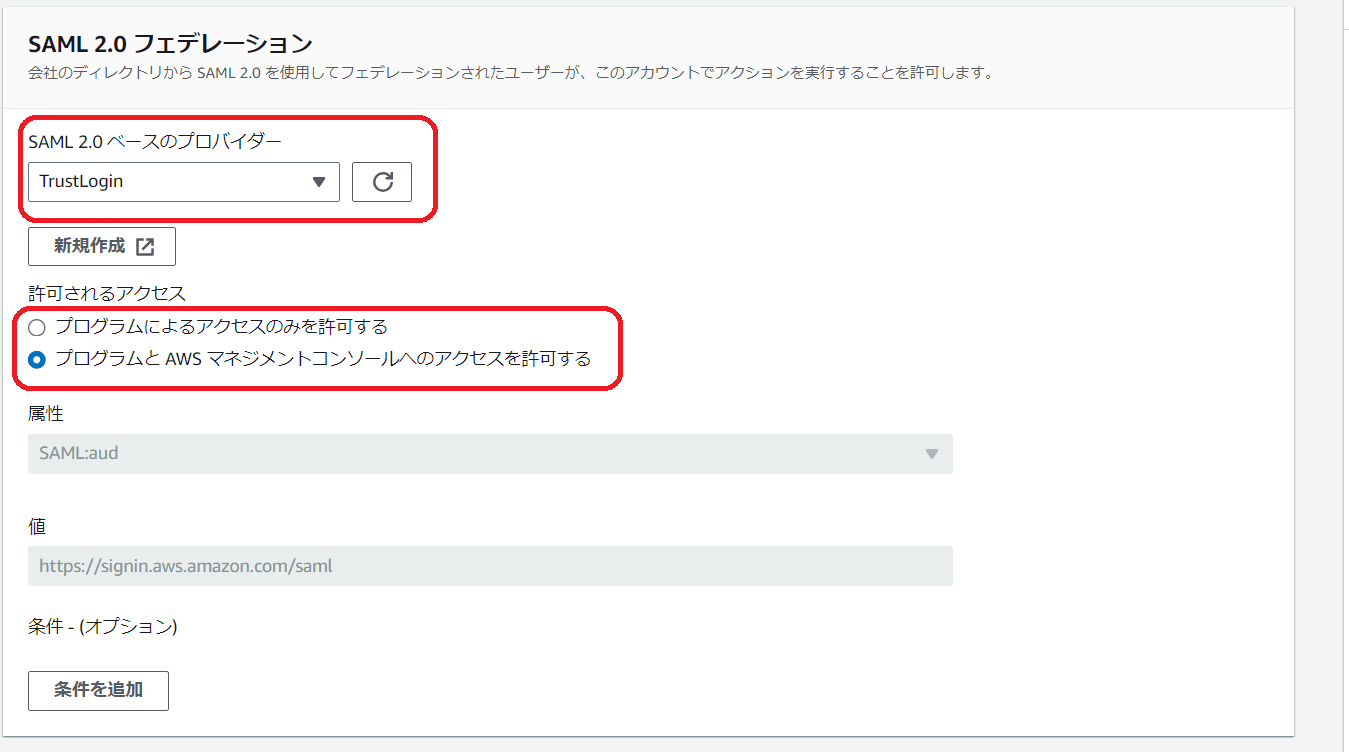Refresh the SAML provider list
This screenshot has width=1349, height=752.
pos(382,182)
